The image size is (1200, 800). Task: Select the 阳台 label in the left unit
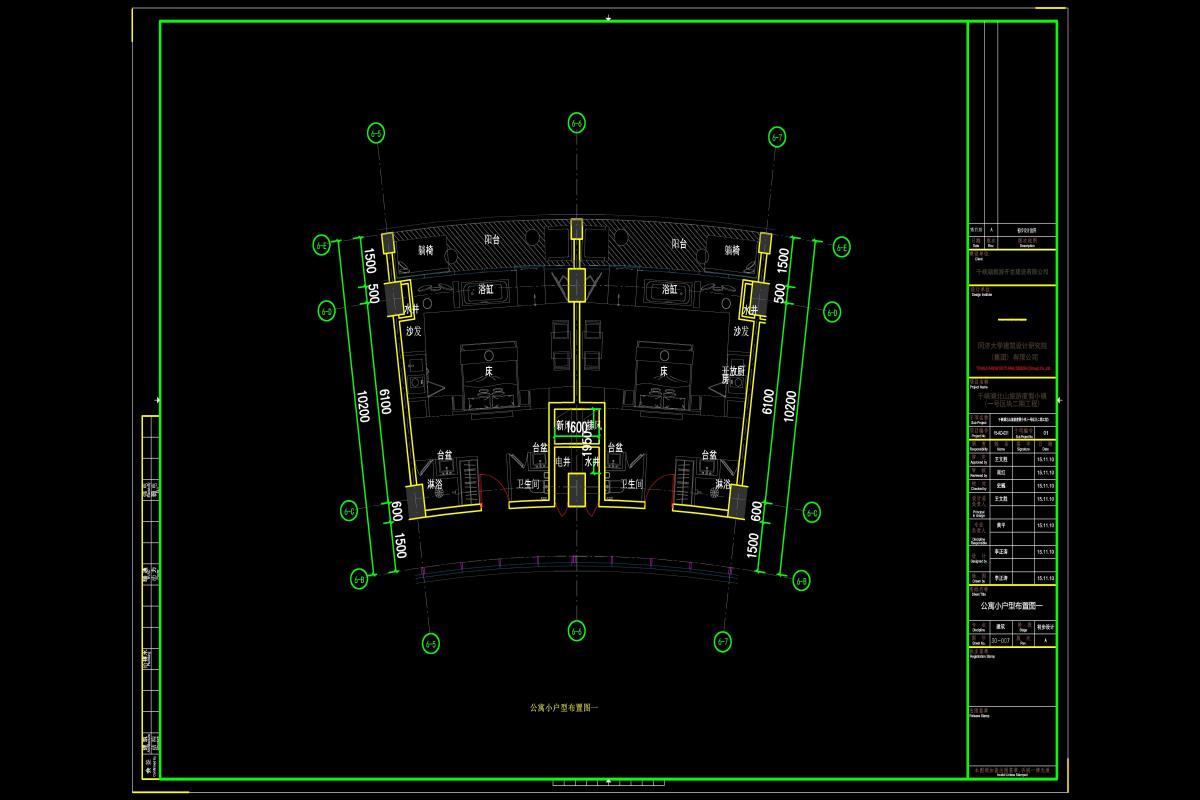492,241
